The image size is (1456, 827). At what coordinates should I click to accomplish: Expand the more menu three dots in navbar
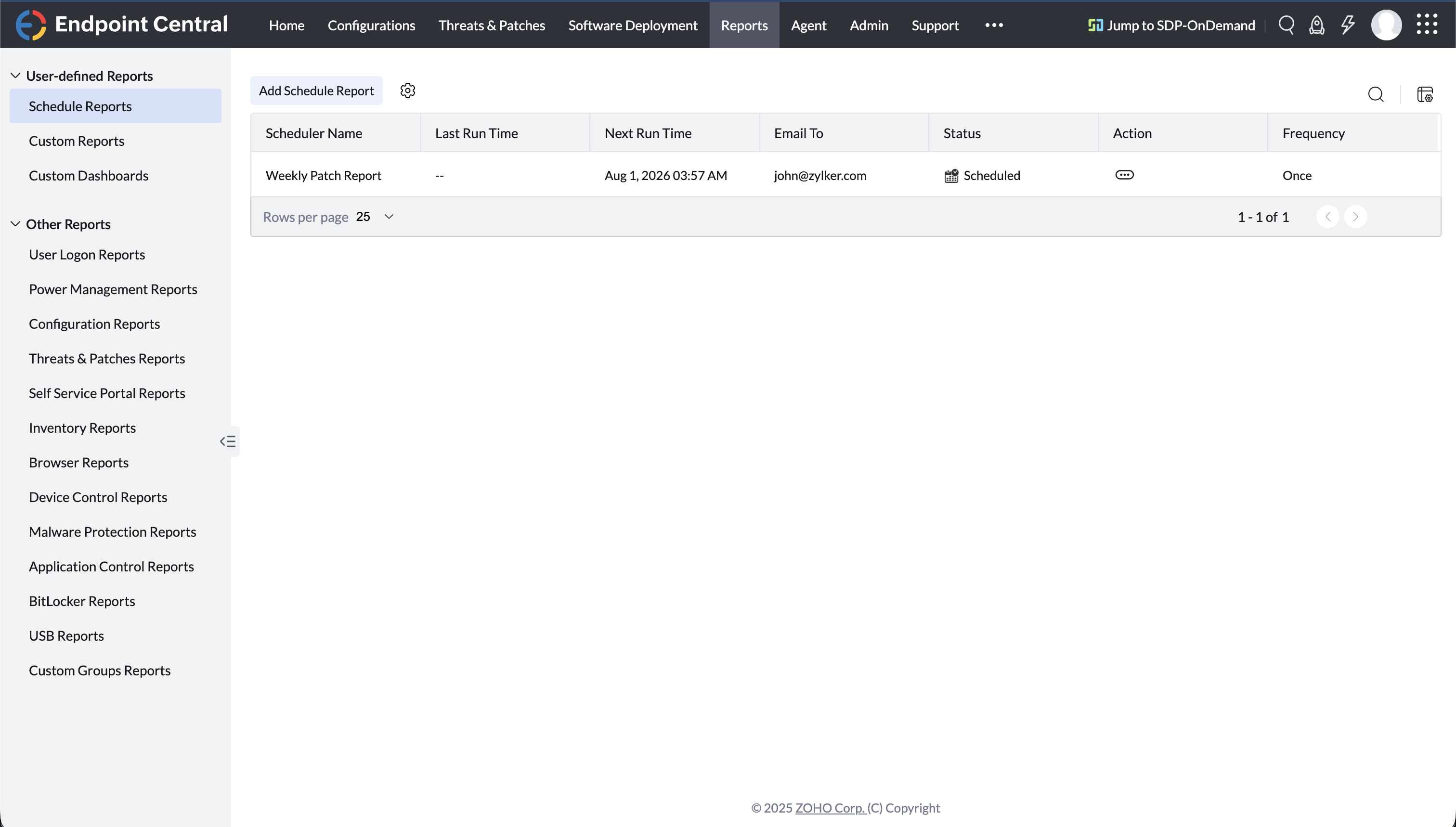pos(994,25)
